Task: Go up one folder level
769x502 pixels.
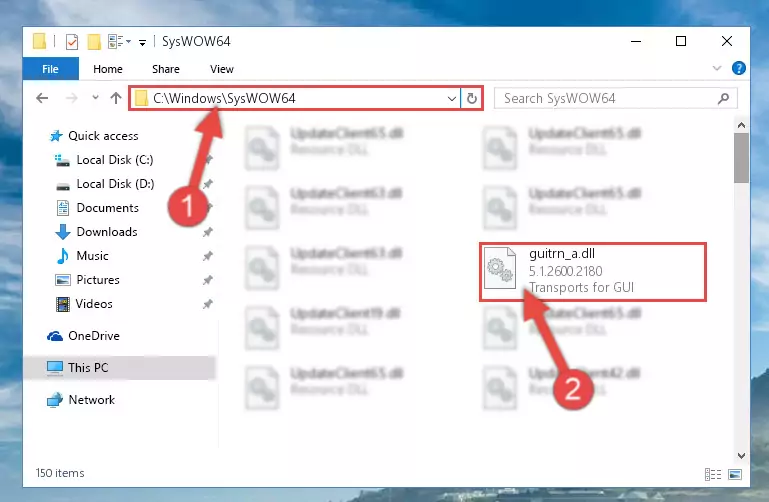Action: coord(116,98)
